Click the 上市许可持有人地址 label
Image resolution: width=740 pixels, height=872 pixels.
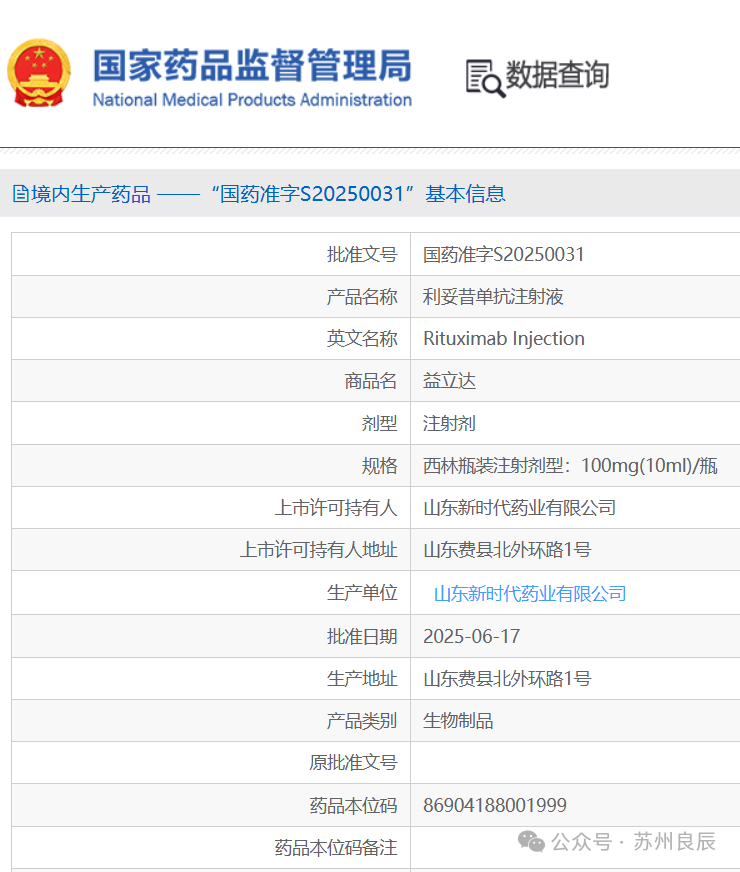point(319,550)
